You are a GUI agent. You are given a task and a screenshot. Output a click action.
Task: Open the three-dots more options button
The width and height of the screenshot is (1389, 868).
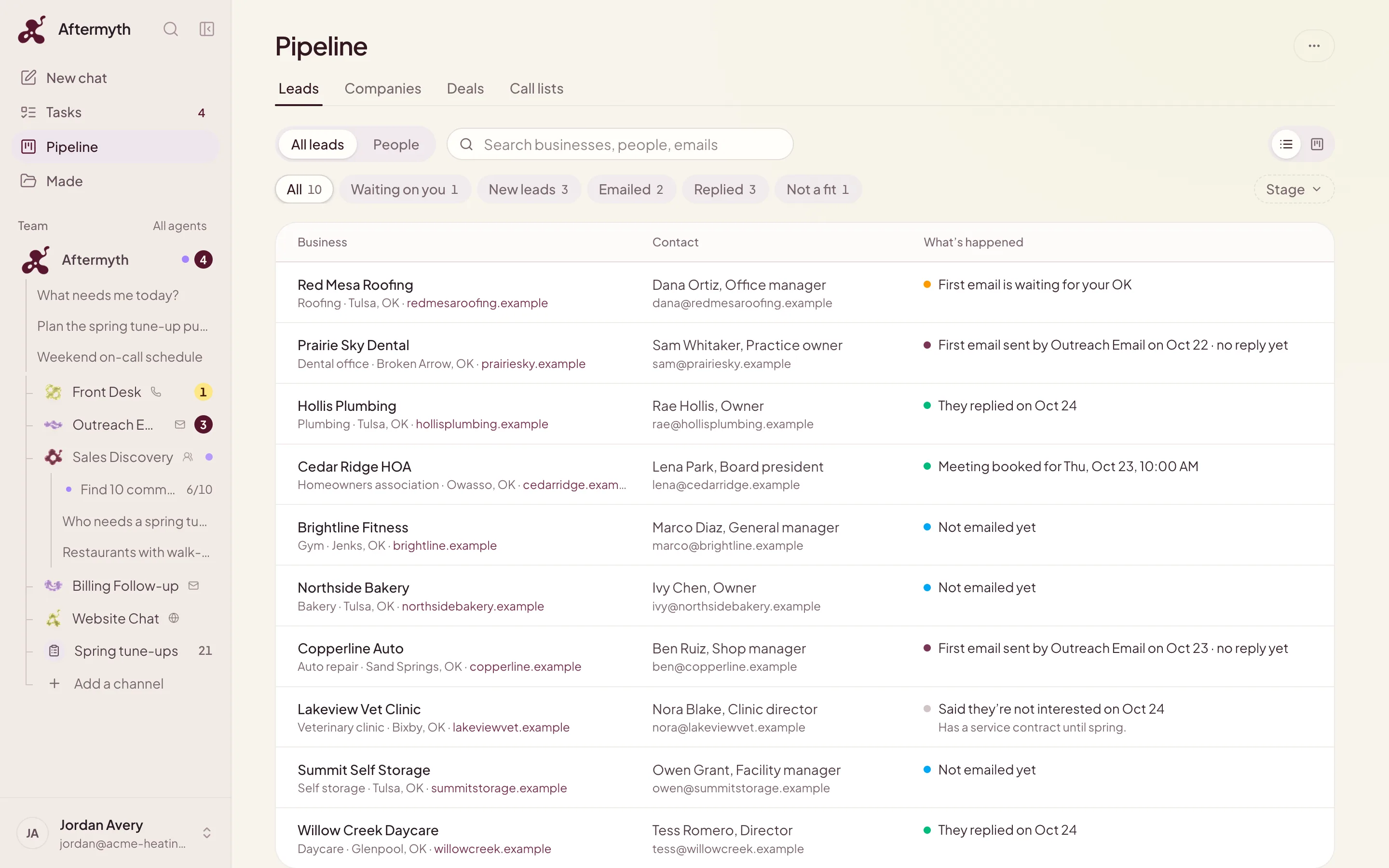(1314, 46)
